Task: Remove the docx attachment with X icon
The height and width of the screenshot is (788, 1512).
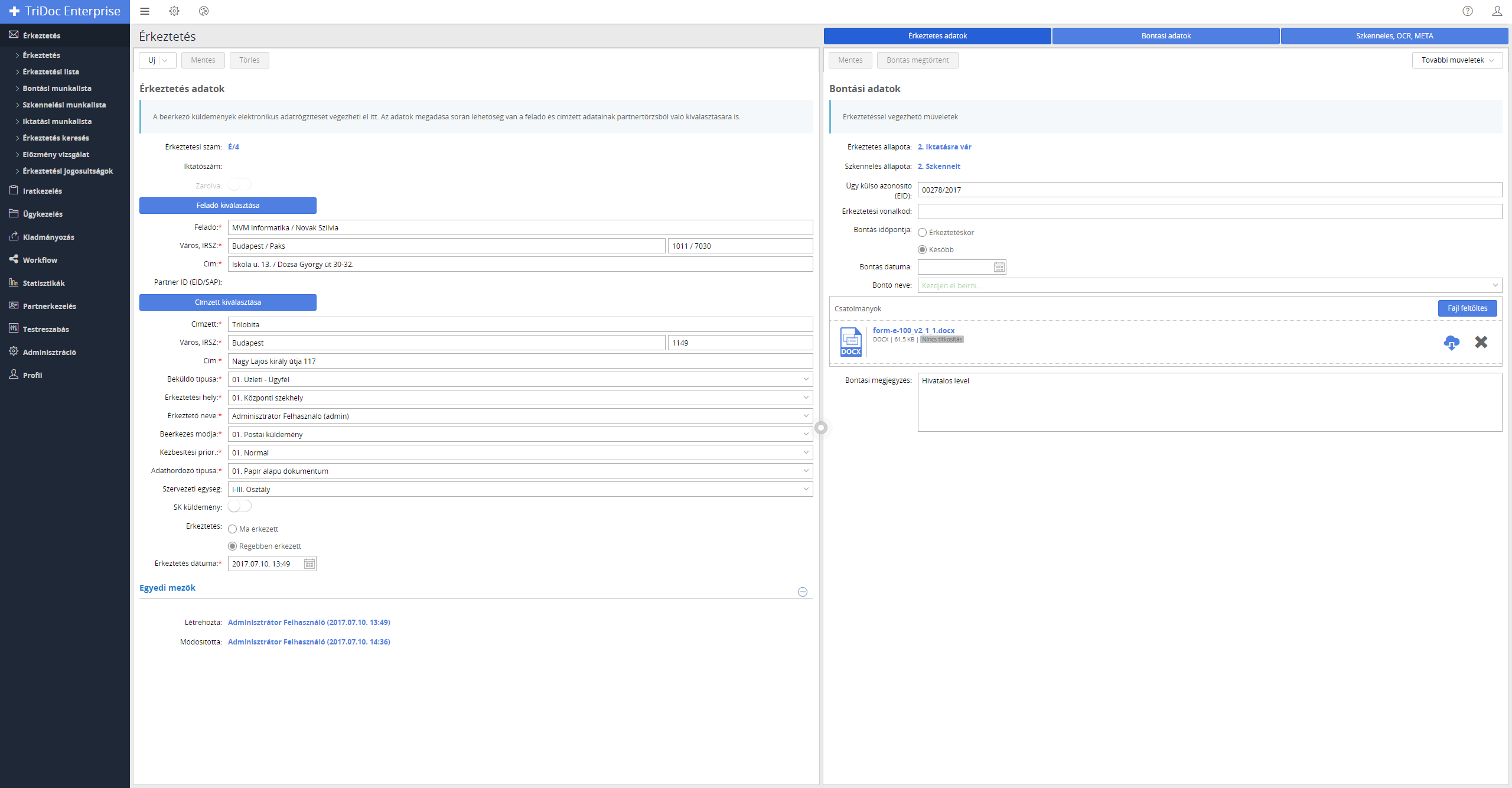Action: 1481,342
